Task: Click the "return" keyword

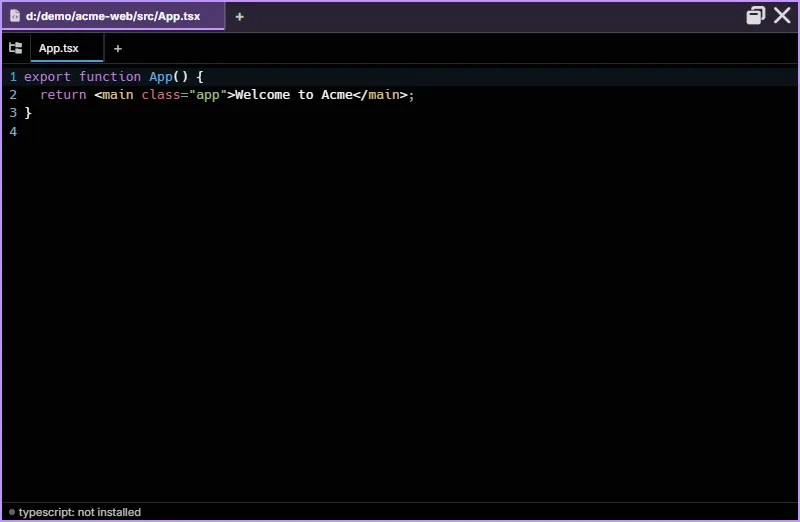Action: click(63, 95)
